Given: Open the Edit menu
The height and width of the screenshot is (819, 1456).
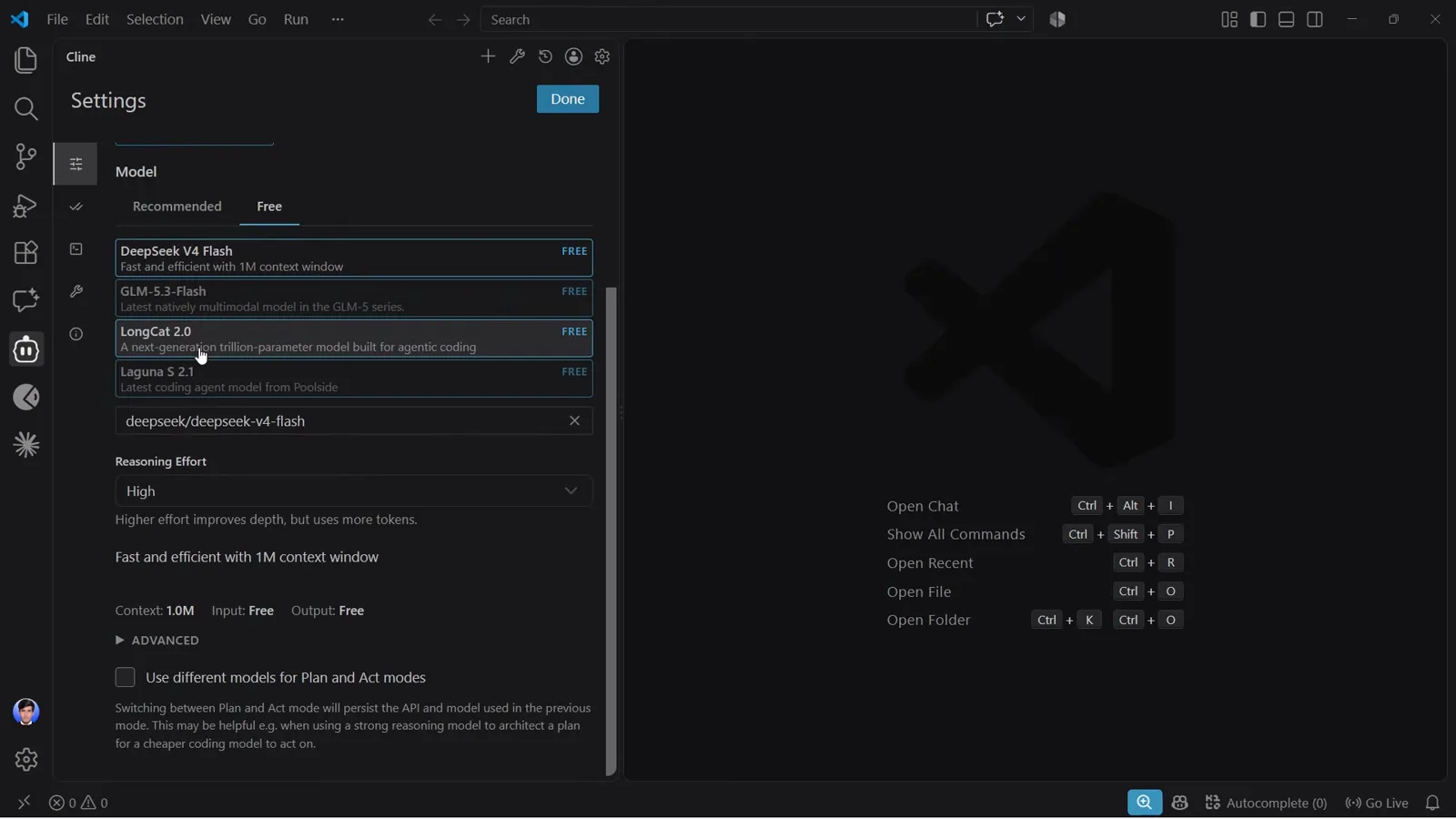Looking at the screenshot, I should (x=97, y=19).
